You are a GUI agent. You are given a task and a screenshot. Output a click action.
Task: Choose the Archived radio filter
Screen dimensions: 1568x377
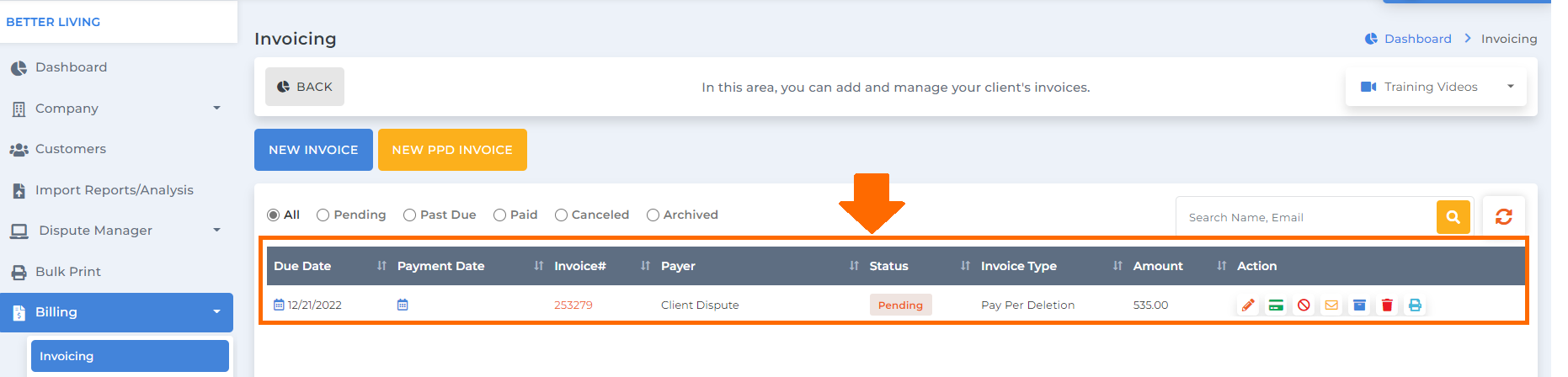(682, 215)
